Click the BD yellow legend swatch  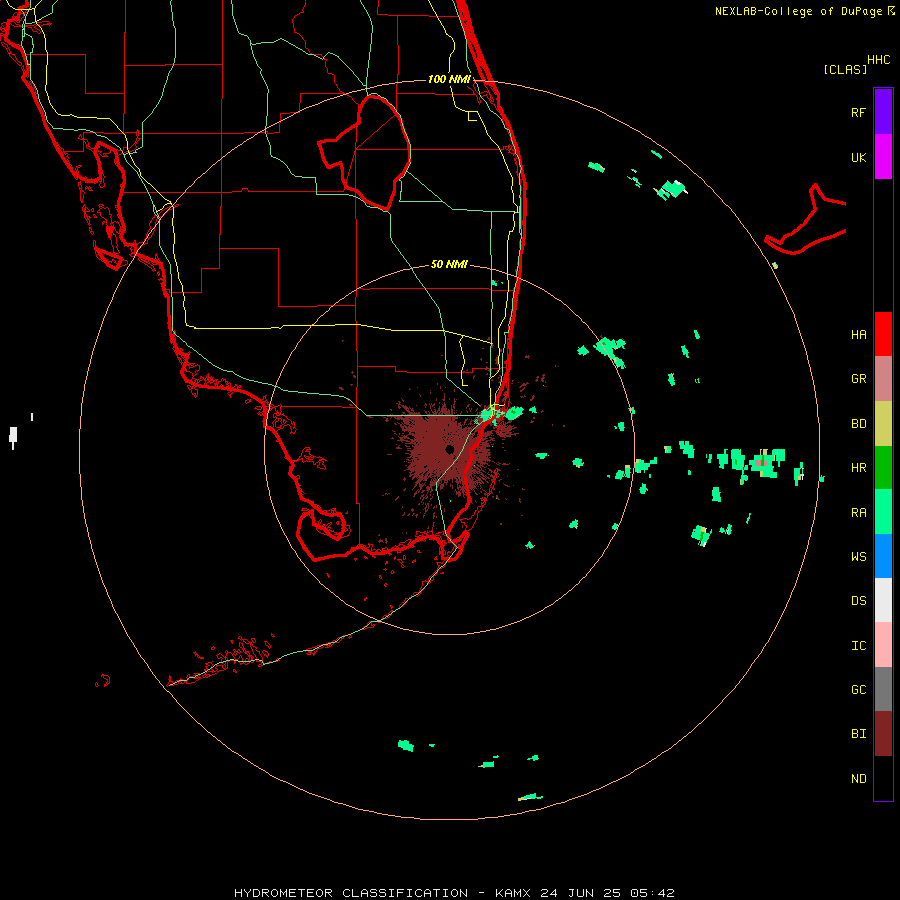(x=883, y=424)
